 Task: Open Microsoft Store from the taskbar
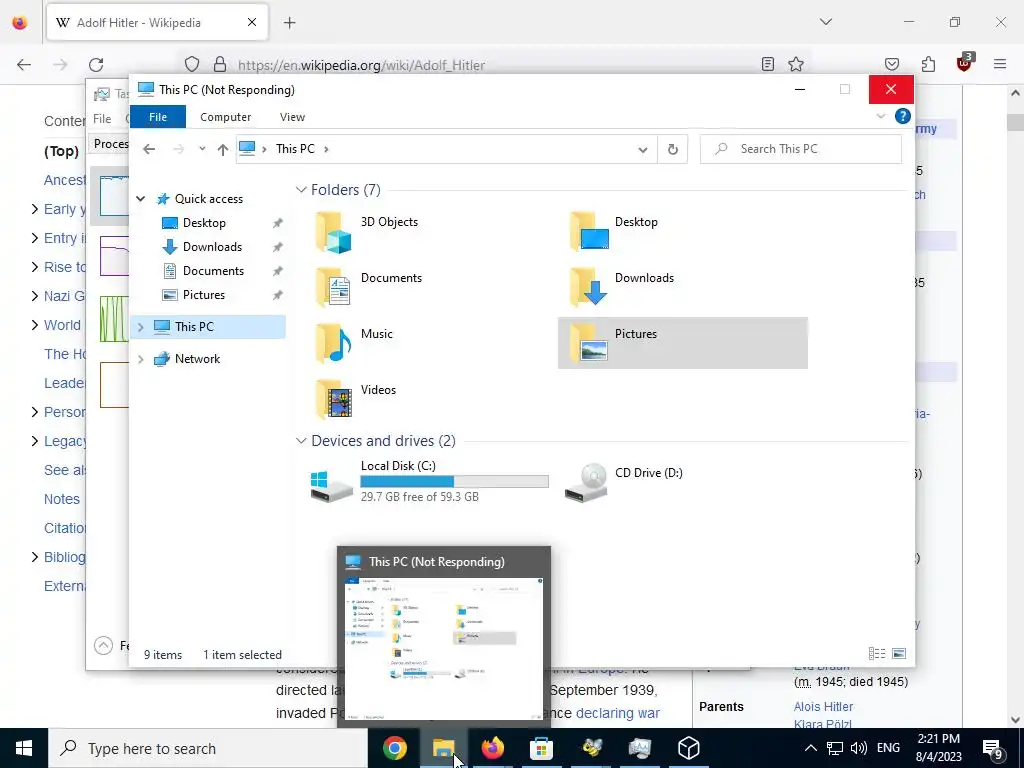(x=541, y=748)
